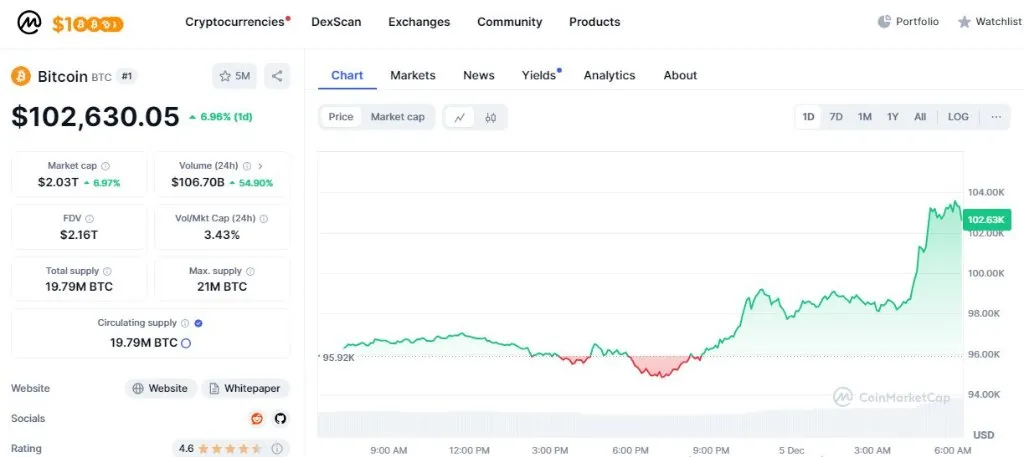Set chart range to 1Y

point(893,117)
